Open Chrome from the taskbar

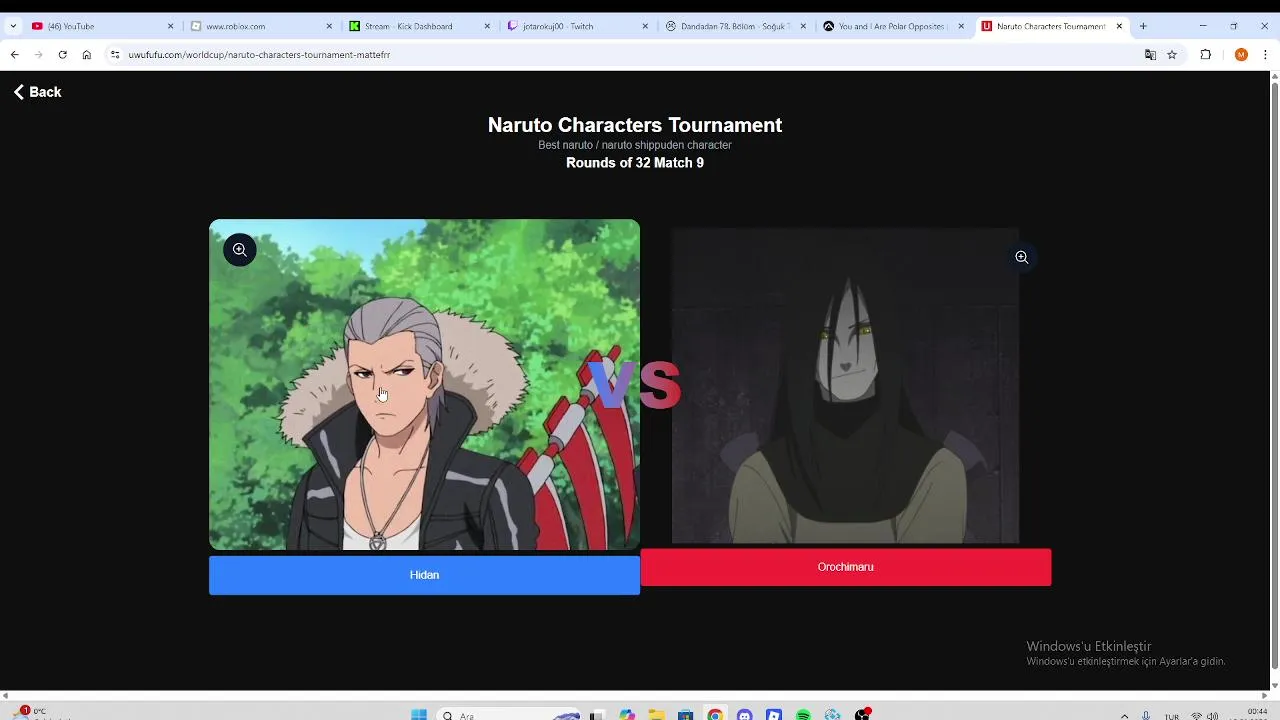click(x=715, y=714)
